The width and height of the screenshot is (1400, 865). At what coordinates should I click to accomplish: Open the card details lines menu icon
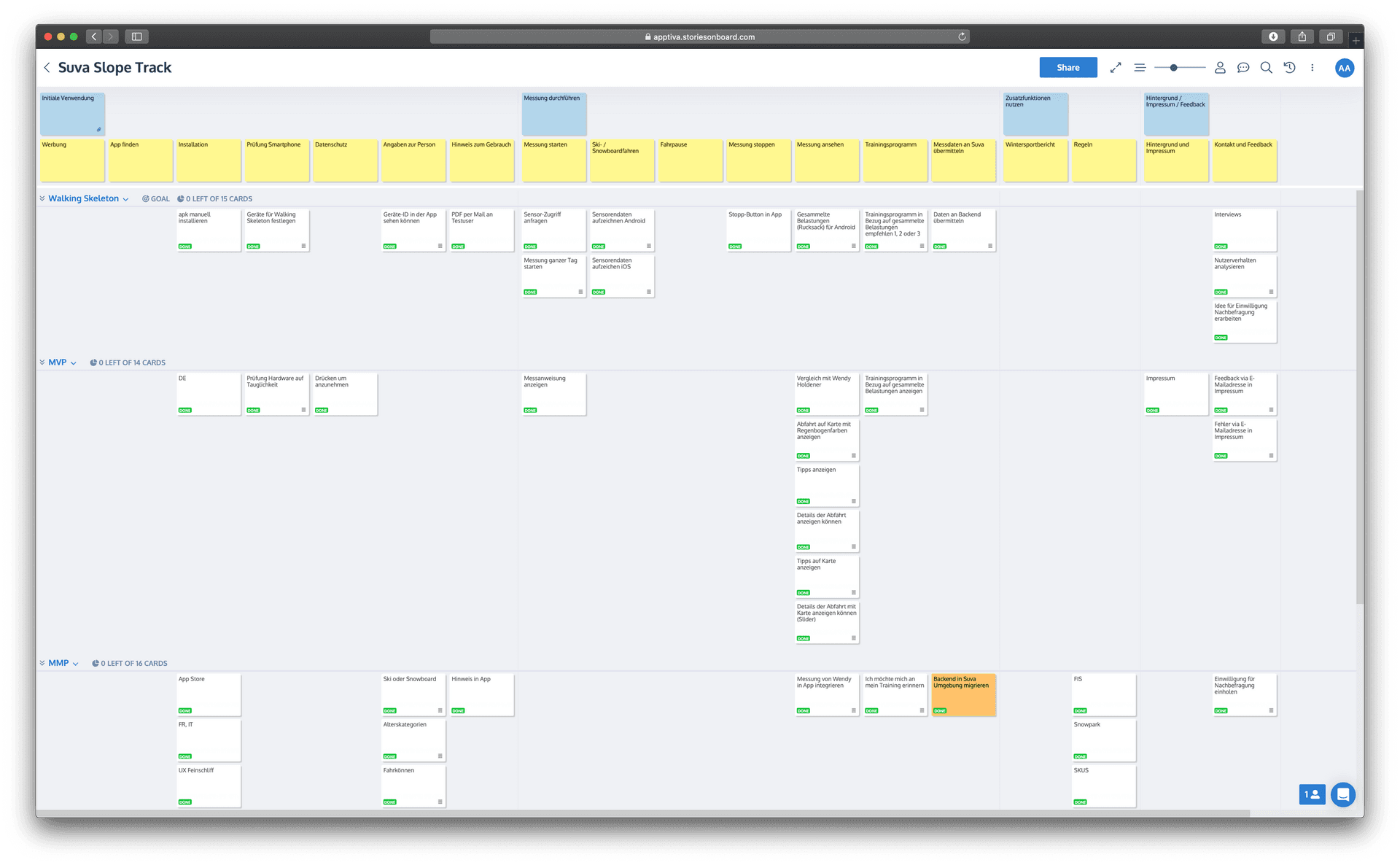(x=1140, y=68)
